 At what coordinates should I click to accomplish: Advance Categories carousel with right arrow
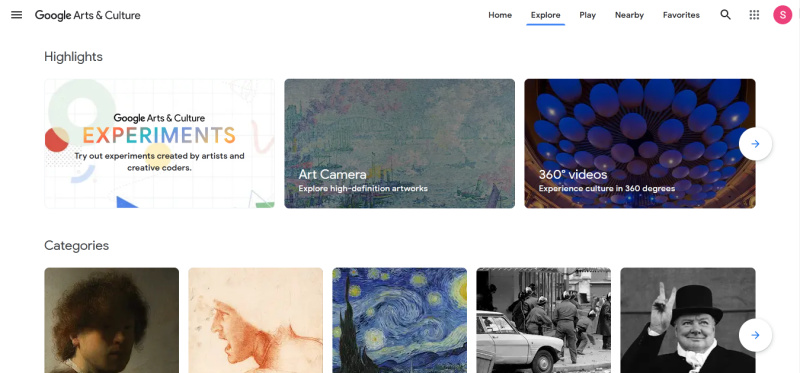[x=755, y=335]
